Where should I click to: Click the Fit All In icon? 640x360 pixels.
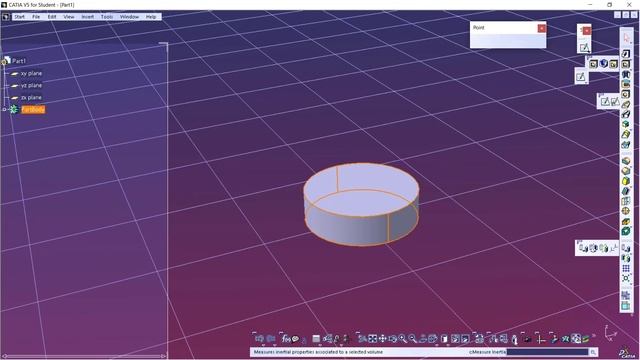coord(373,339)
